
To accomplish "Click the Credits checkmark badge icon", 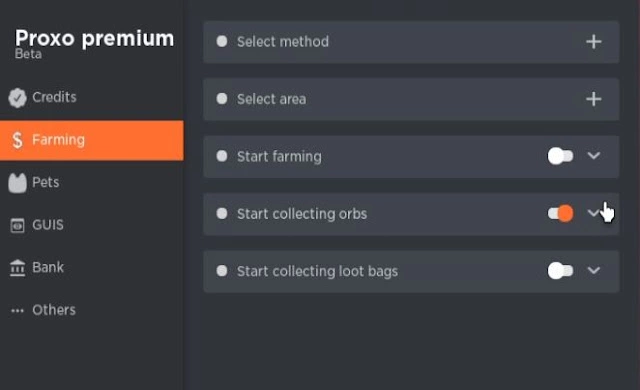I will tap(17, 98).
